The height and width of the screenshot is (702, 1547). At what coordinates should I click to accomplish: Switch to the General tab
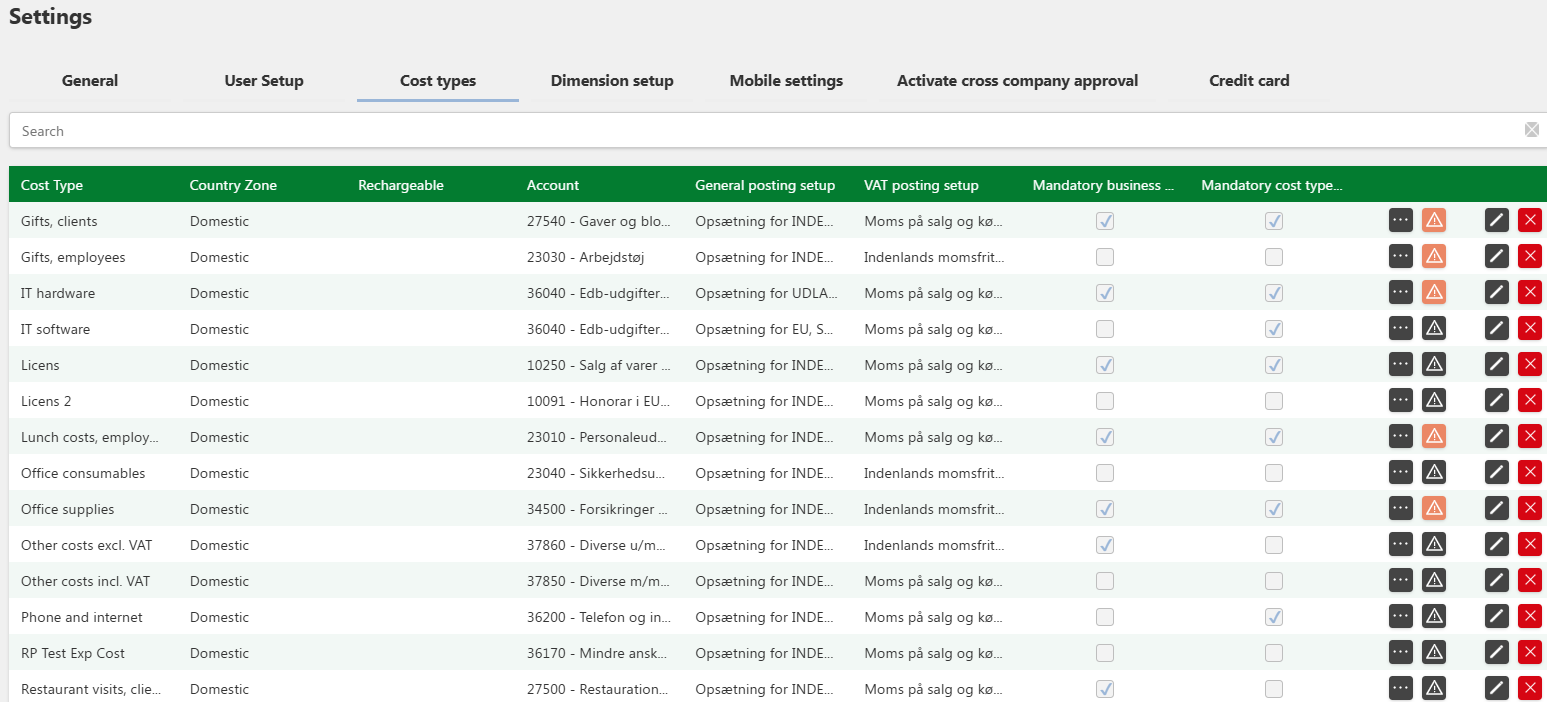tap(90, 81)
